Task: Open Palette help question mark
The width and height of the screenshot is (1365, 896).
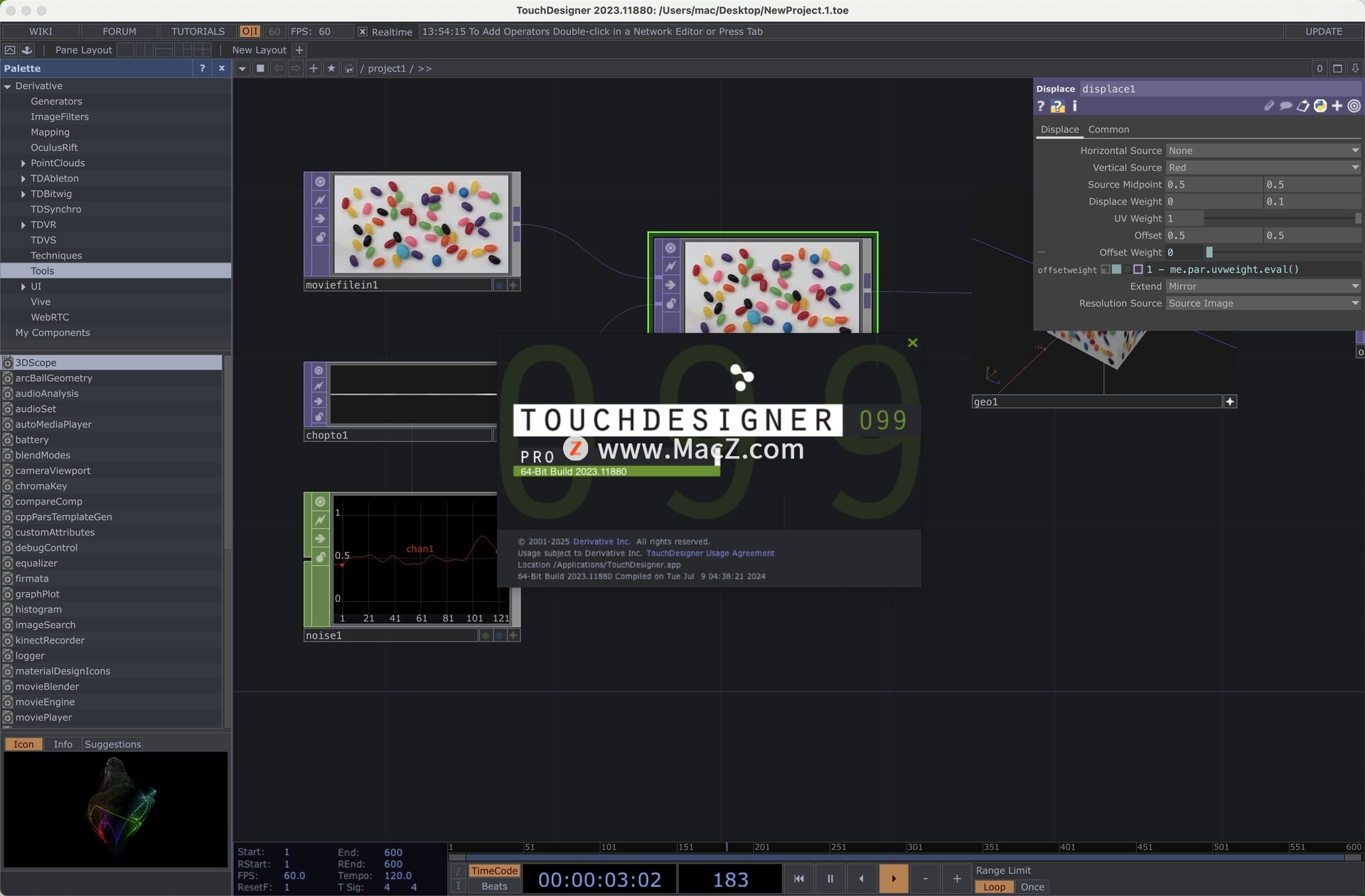Action: point(203,68)
